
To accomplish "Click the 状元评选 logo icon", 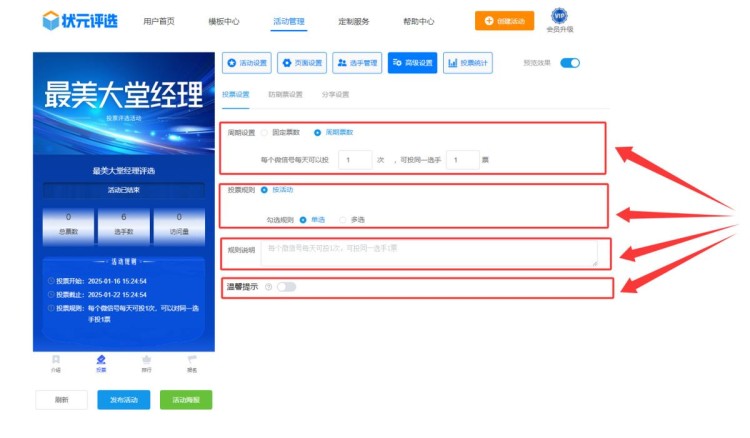I will [x=51, y=20].
